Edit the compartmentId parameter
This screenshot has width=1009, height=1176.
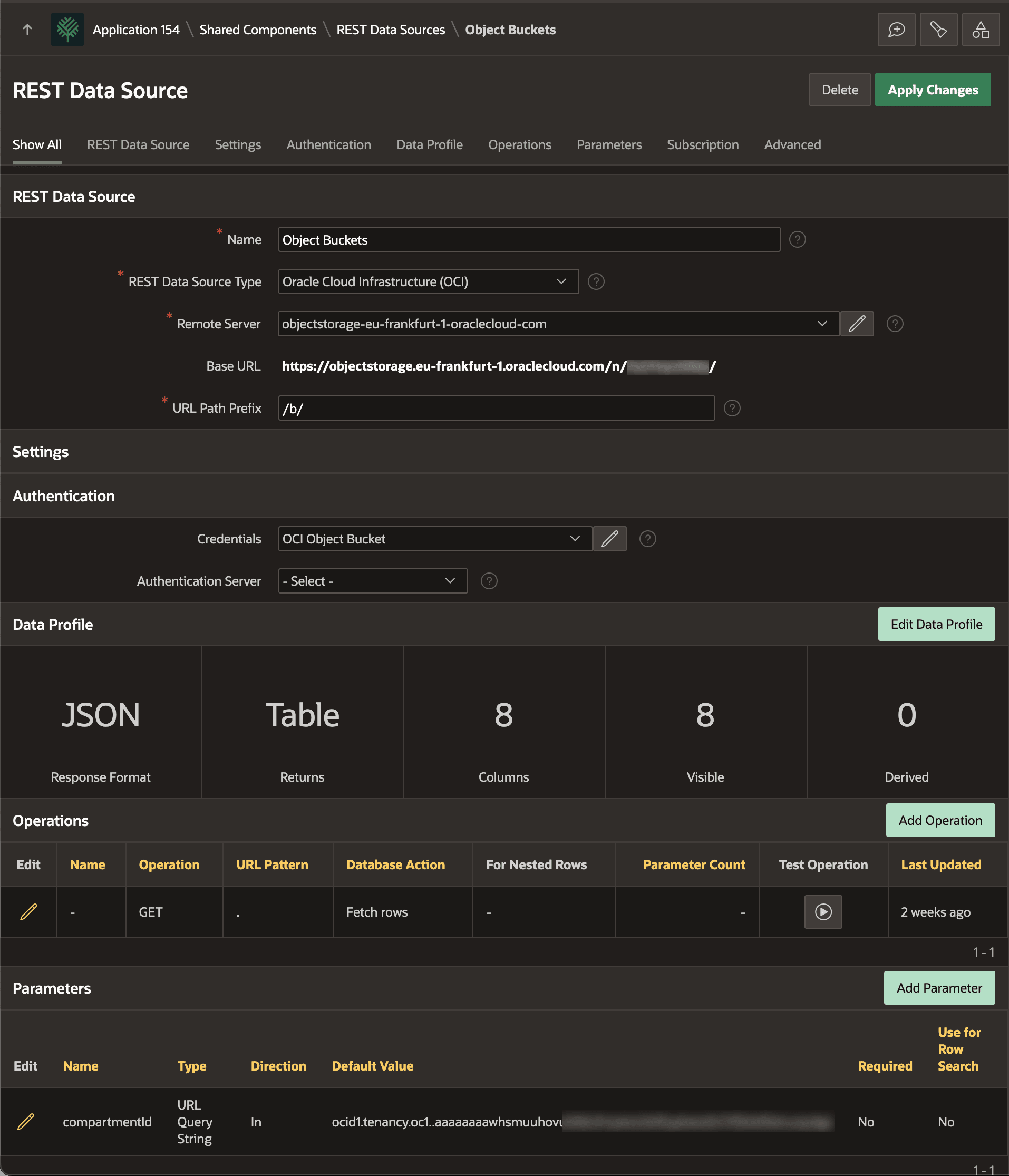25,1122
